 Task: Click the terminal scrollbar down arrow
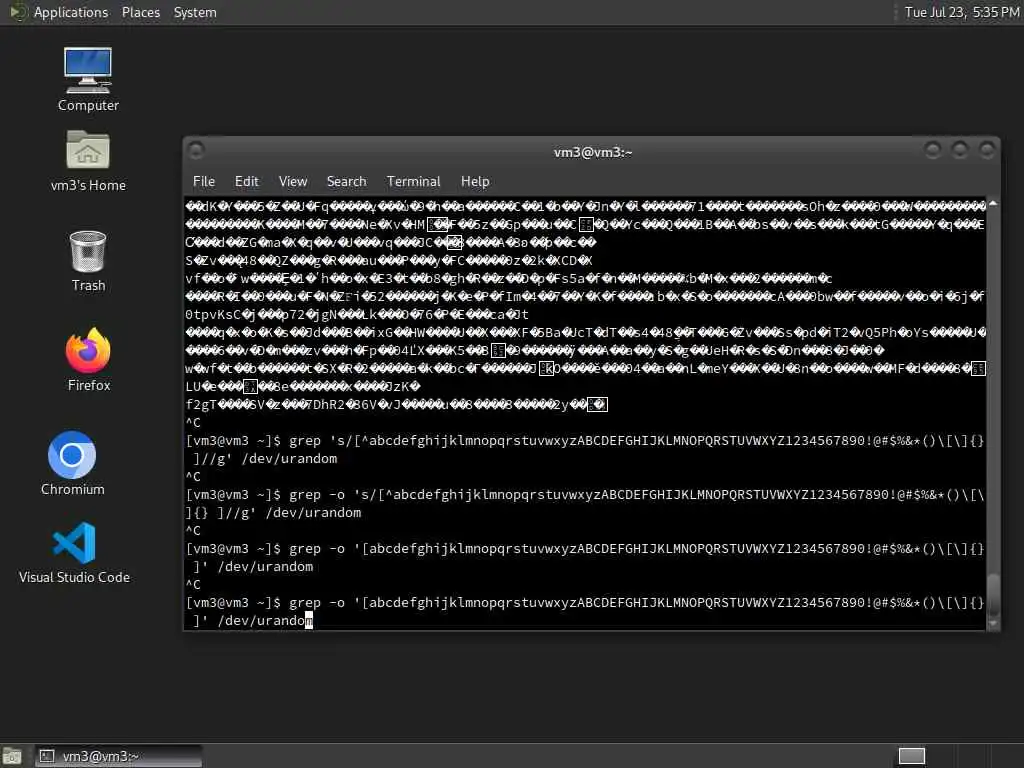tap(993, 624)
